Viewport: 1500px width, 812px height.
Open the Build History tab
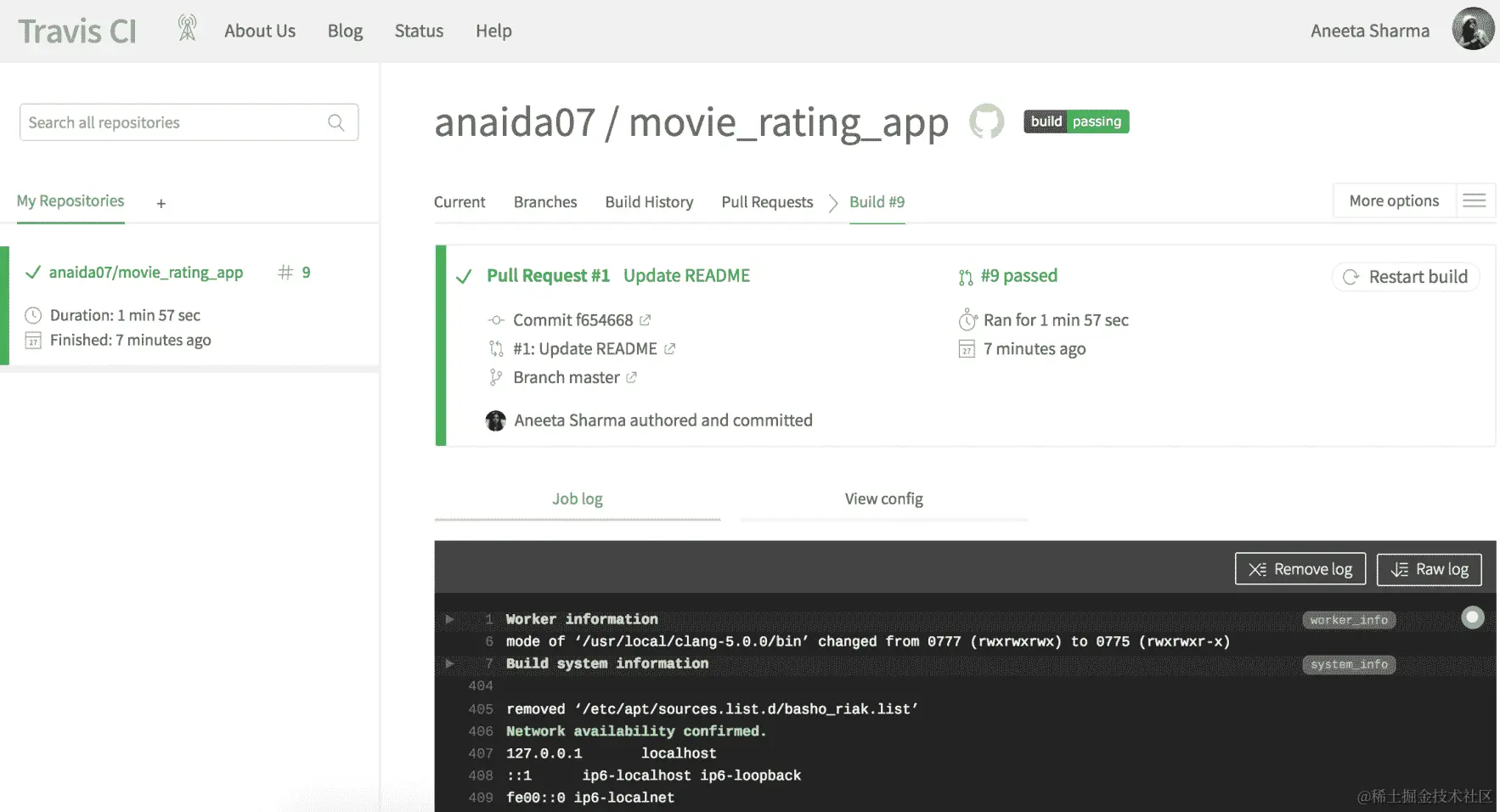[649, 202]
